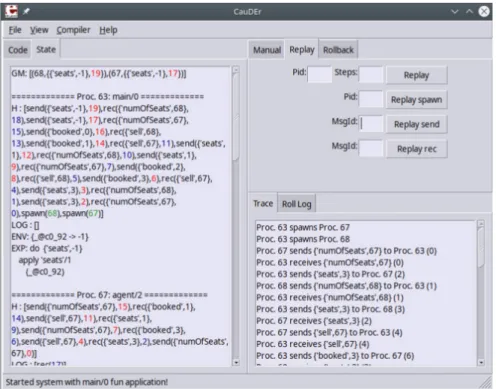Open the View menu
This screenshot has width=496, height=389.
pos(39,30)
